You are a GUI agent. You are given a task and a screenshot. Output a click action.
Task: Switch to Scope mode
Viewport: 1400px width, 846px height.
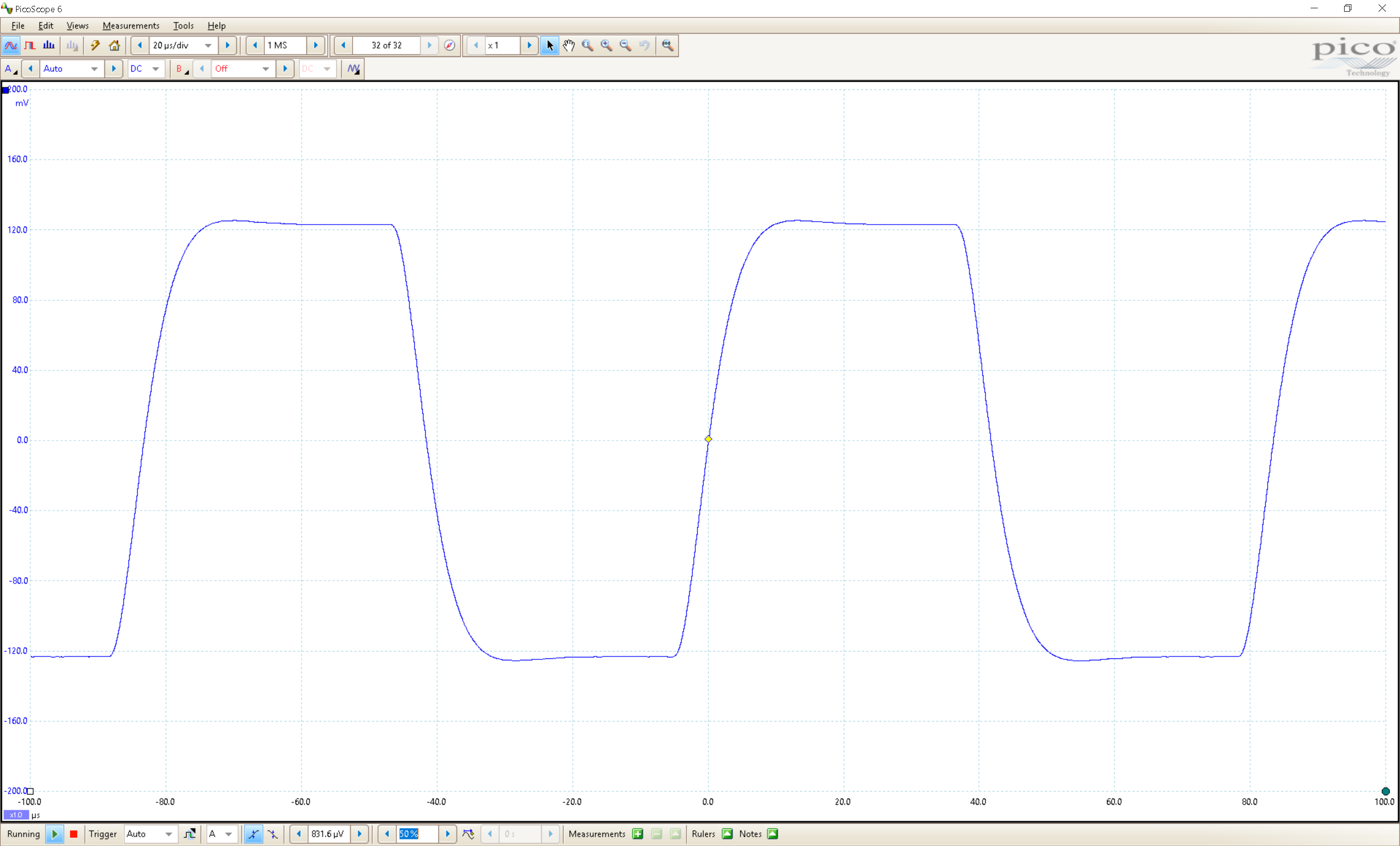click(11, 45)
